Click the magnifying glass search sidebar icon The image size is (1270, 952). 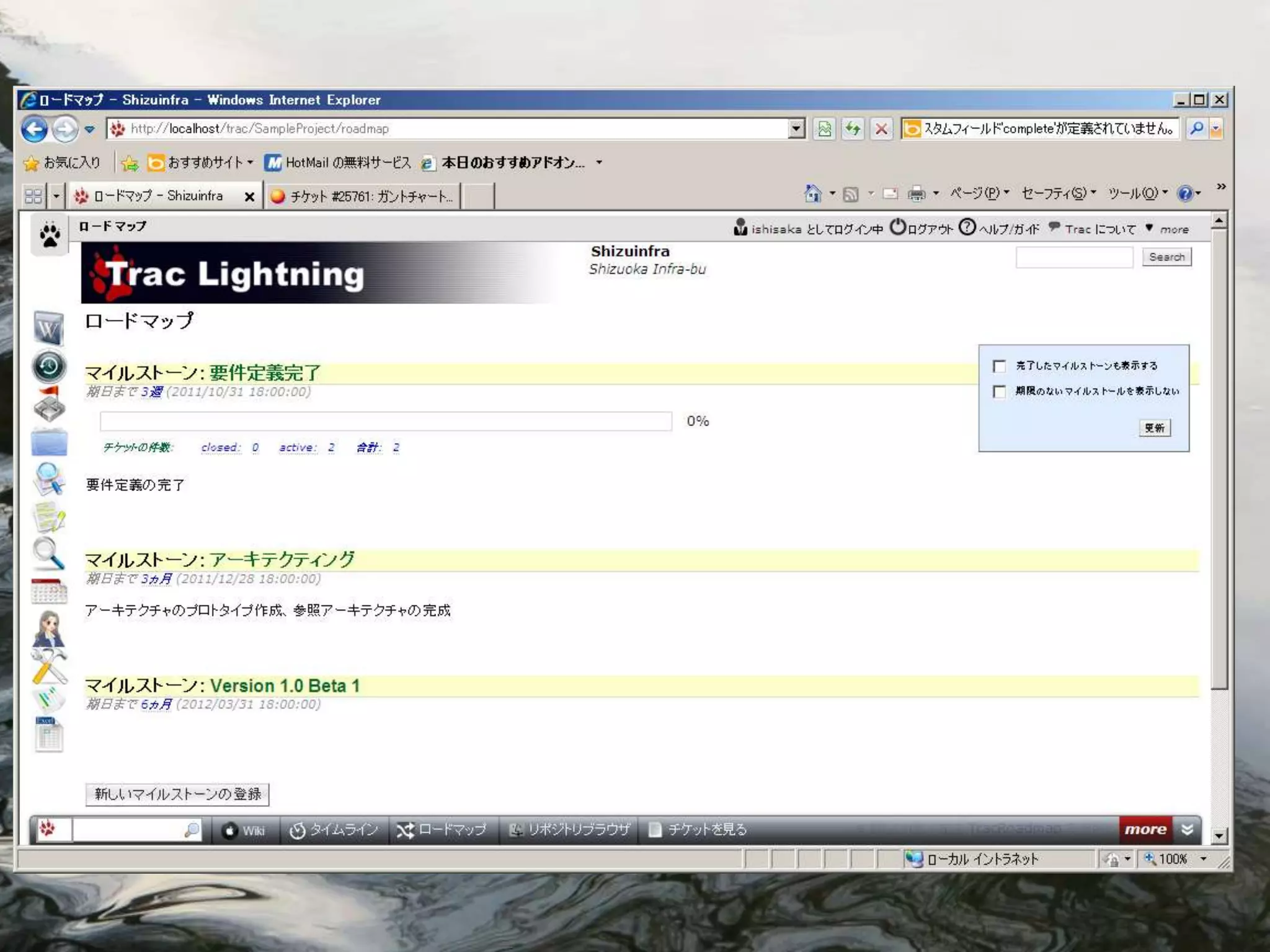tap(49, 553)
